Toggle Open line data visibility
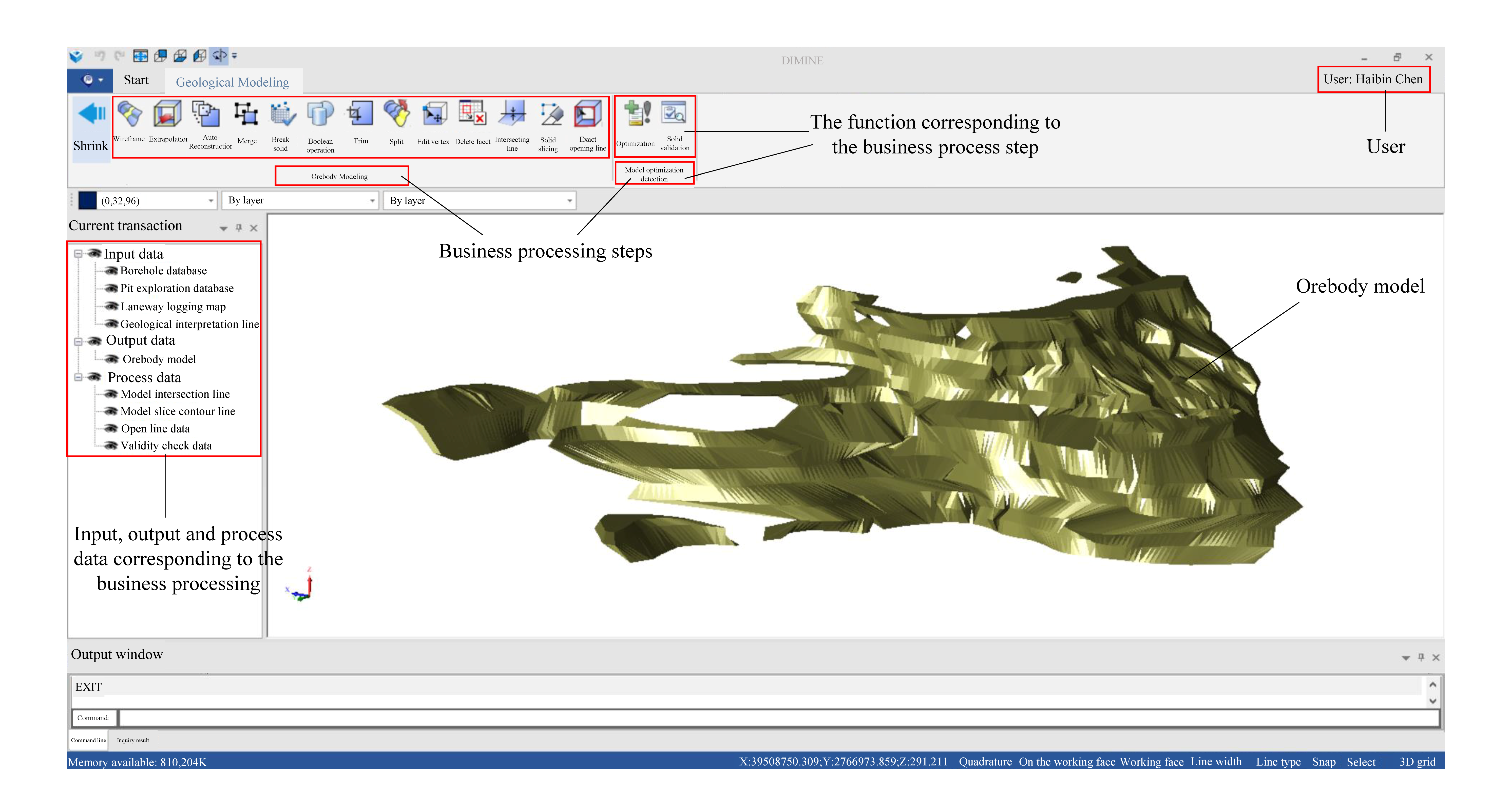Image resolution: width=1512 pixels, height=798 pixels. tap(111, 429)
